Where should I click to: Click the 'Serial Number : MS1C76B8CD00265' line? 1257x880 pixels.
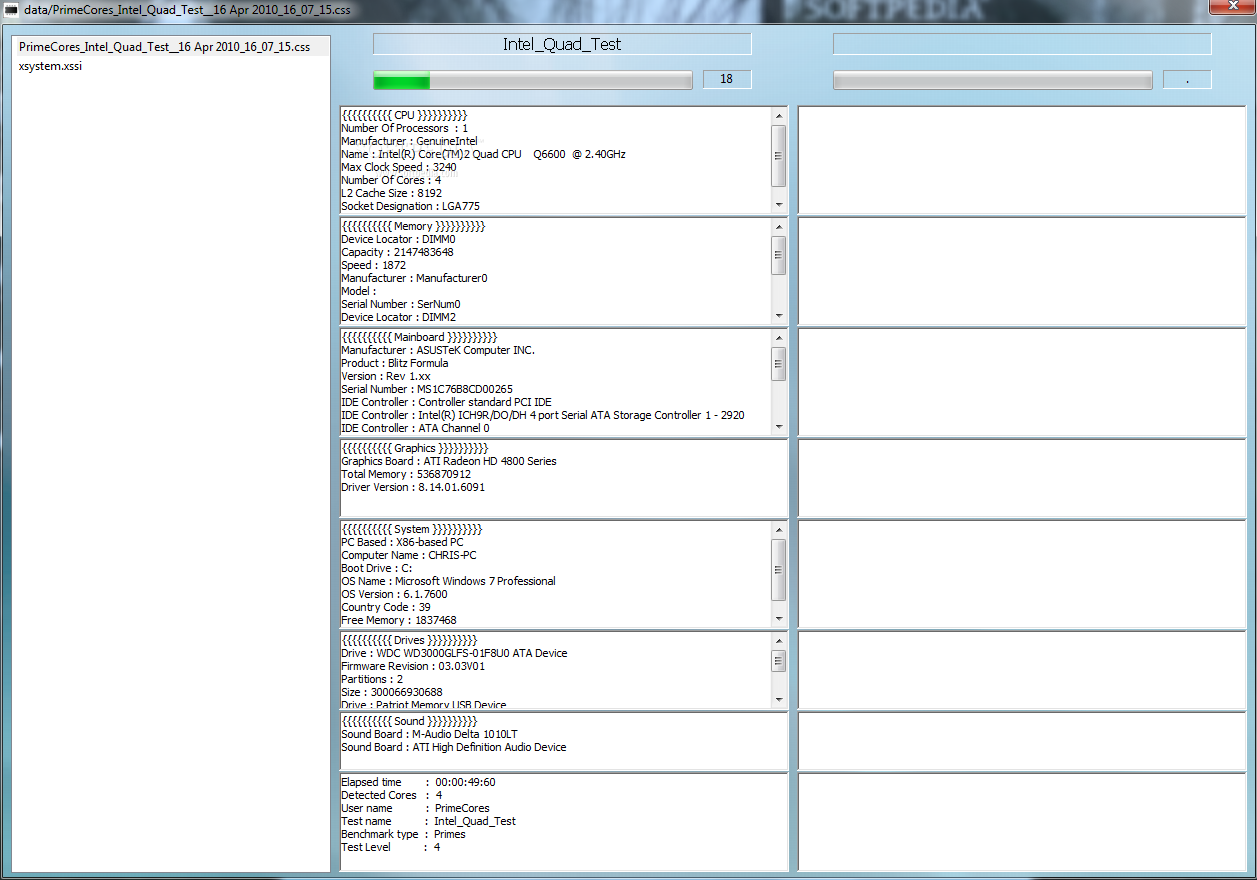(x=427, y=389)
